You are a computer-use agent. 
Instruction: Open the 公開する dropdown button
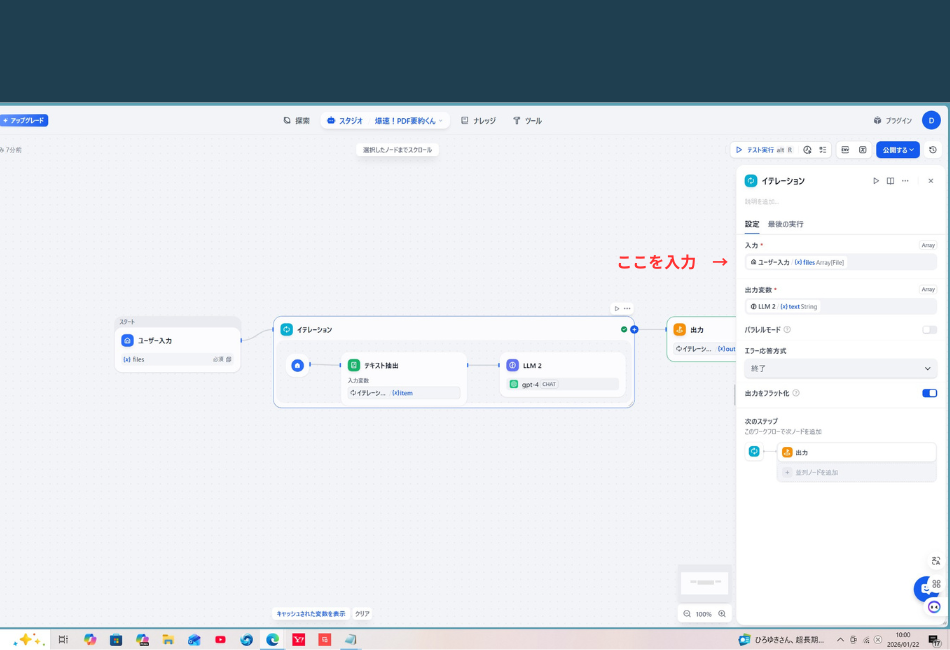pos(897,150)
